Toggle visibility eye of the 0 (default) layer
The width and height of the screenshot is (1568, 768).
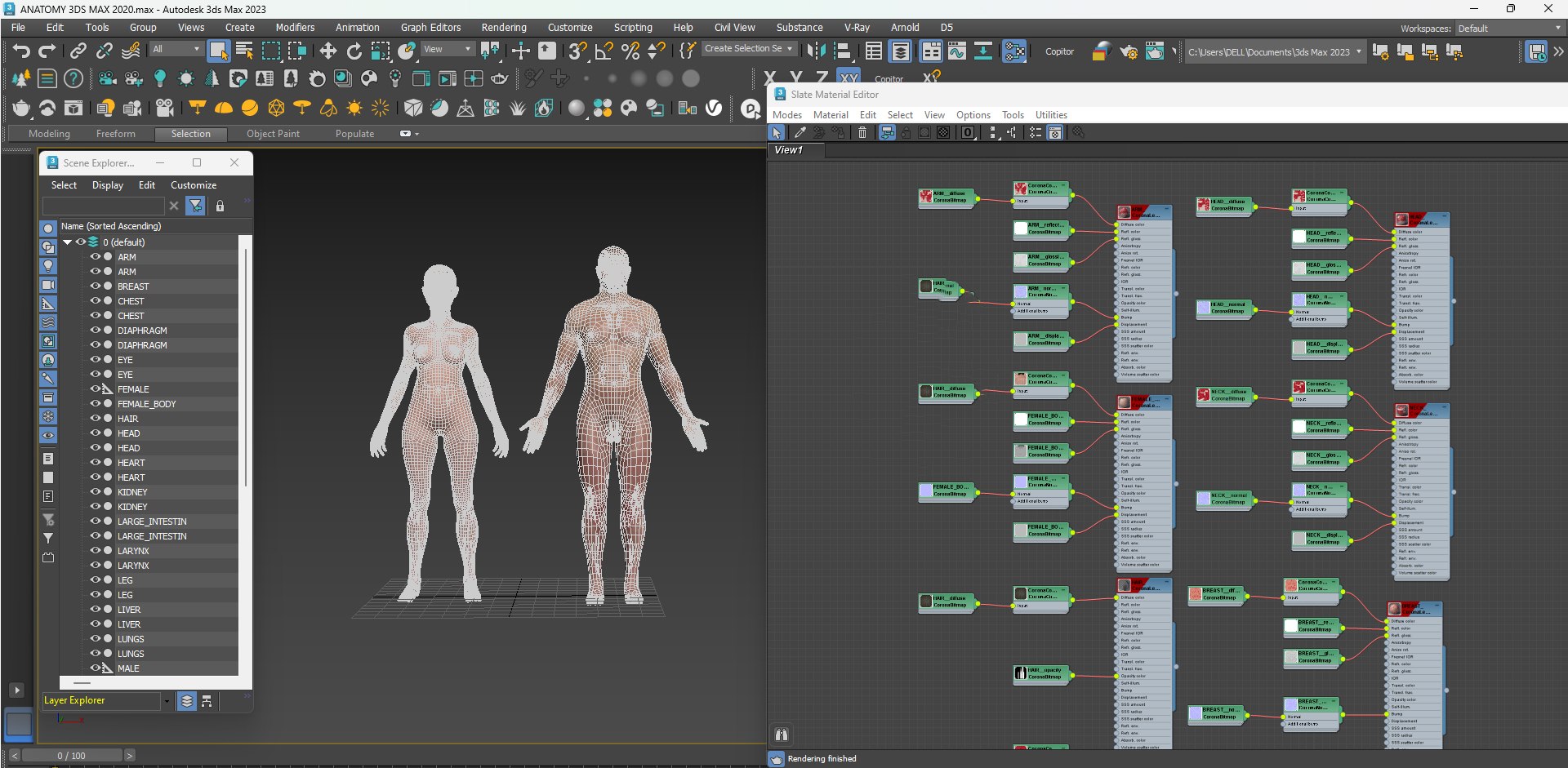point(81,242)
